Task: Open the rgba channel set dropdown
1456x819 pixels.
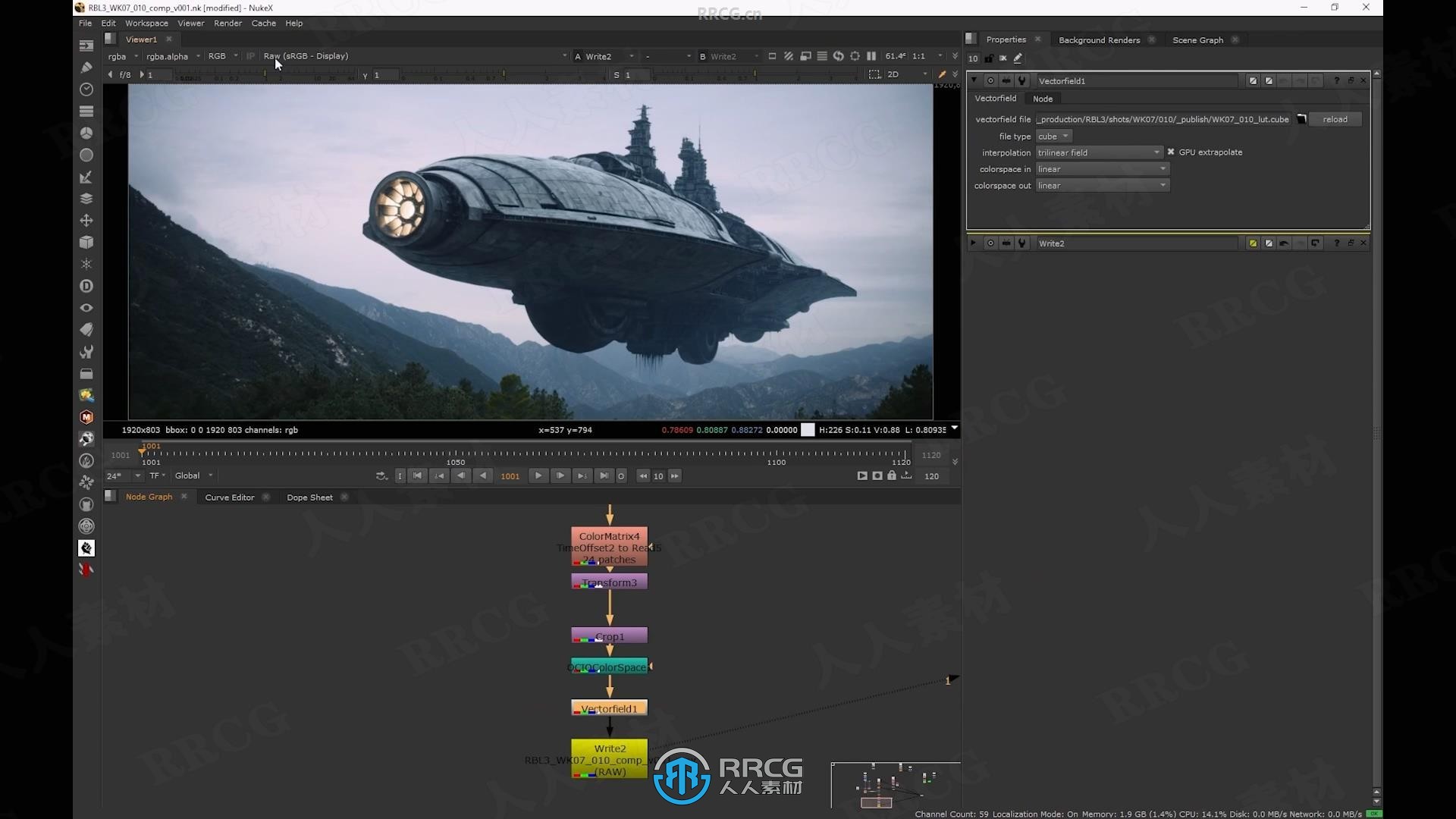Action: tap(123, 56)
